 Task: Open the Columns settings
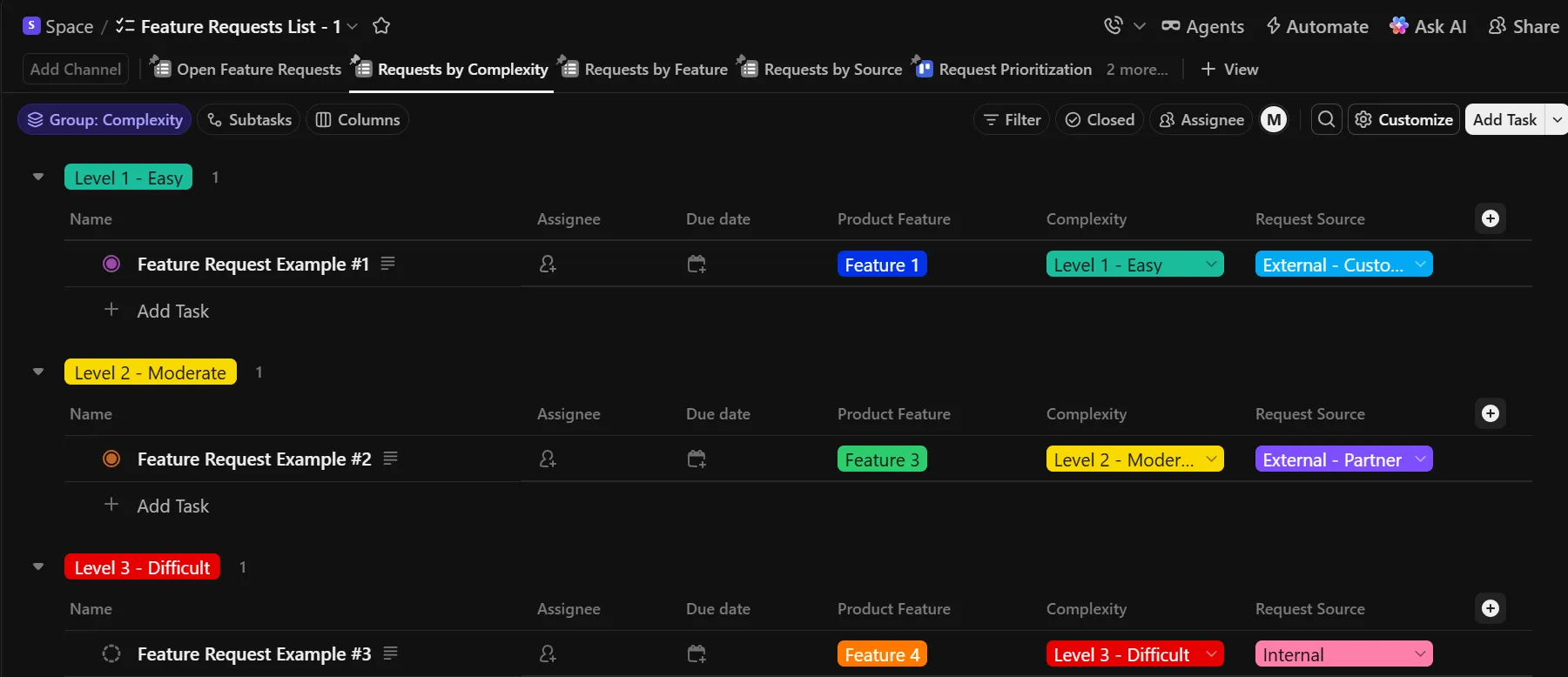pyautogui.click(x=358, y=119)
